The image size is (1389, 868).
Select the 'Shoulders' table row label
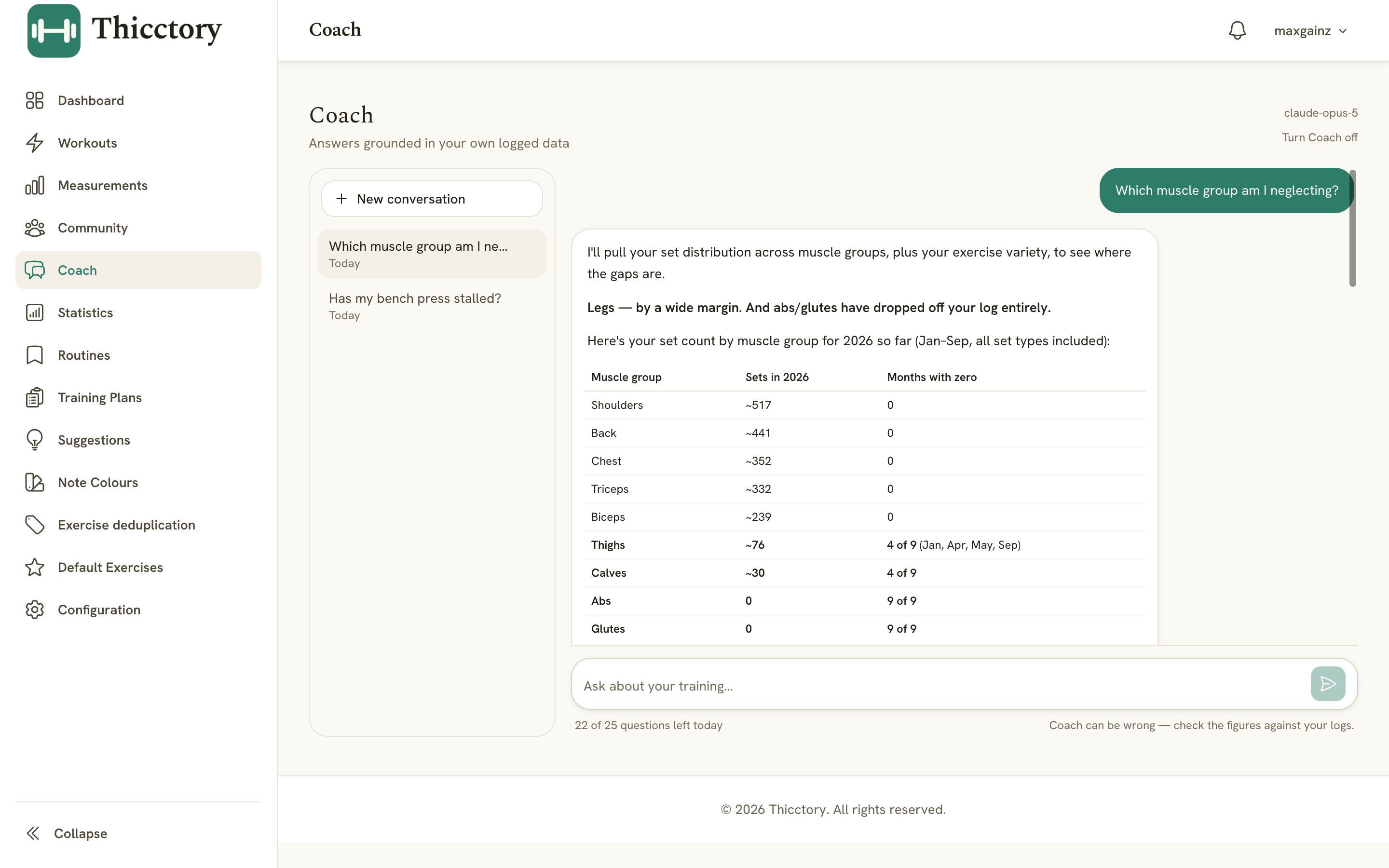pyautogui.click(x=617, y=405)
